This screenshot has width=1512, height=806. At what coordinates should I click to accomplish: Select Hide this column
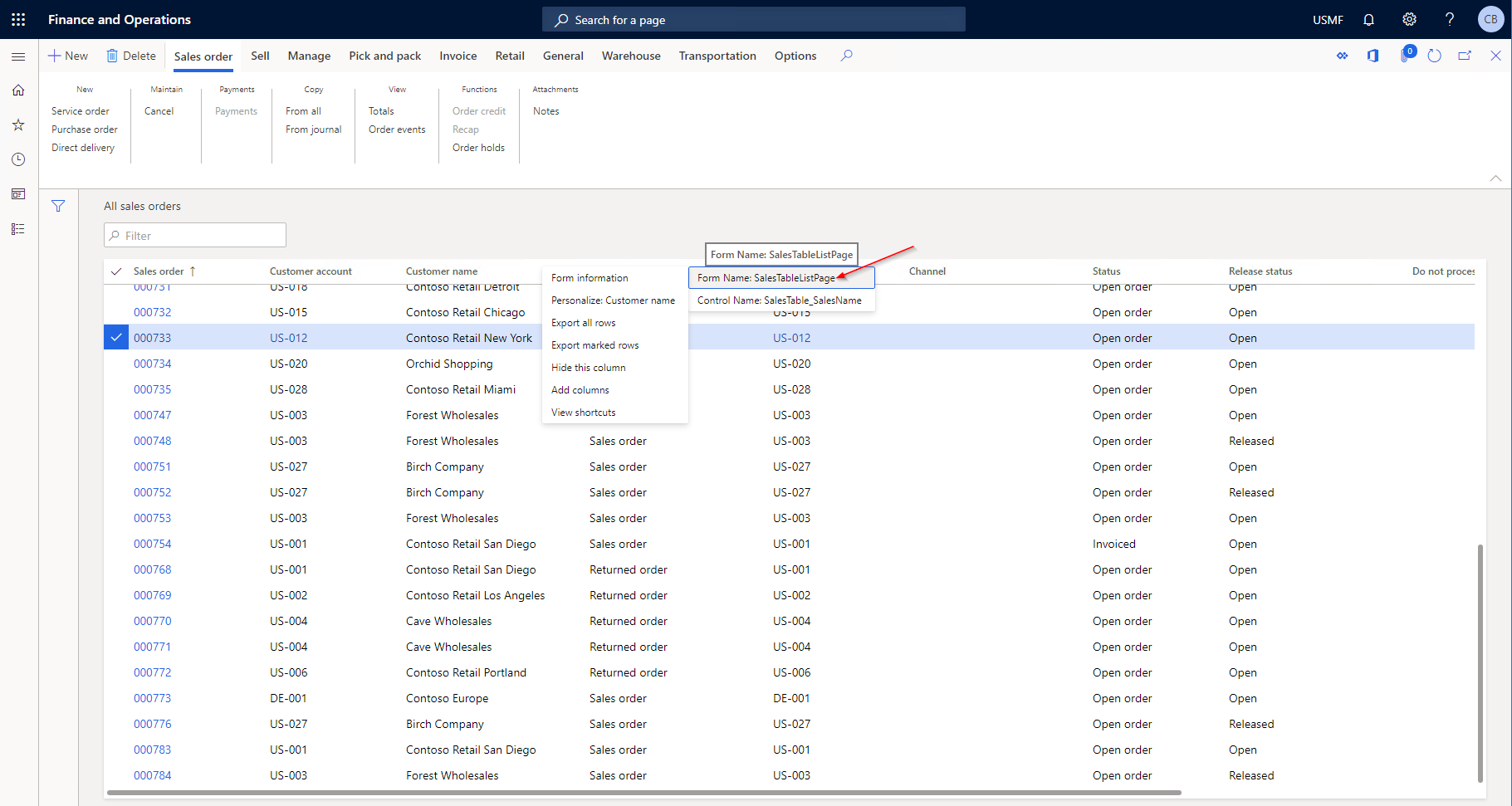(614, 368)
